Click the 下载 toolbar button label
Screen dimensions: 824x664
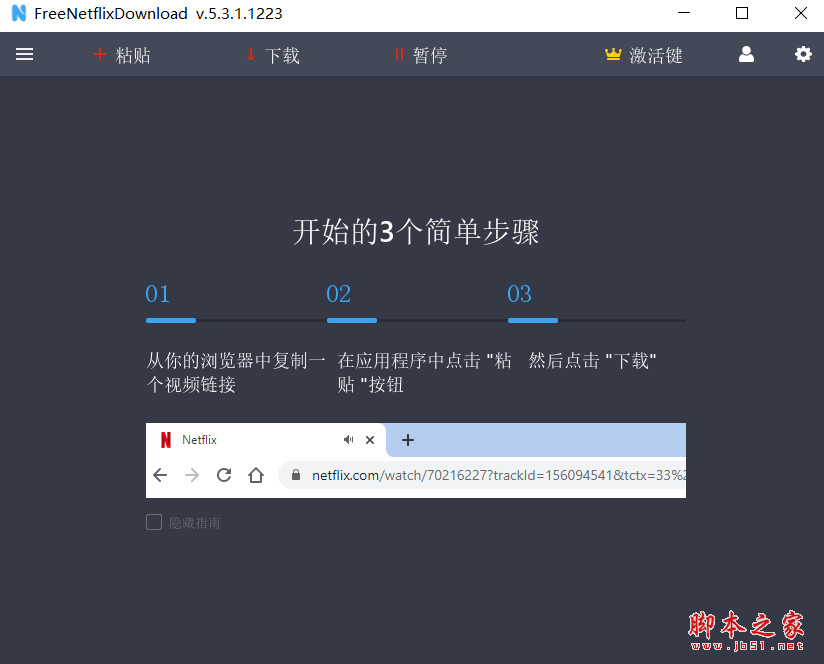point(282,55)
